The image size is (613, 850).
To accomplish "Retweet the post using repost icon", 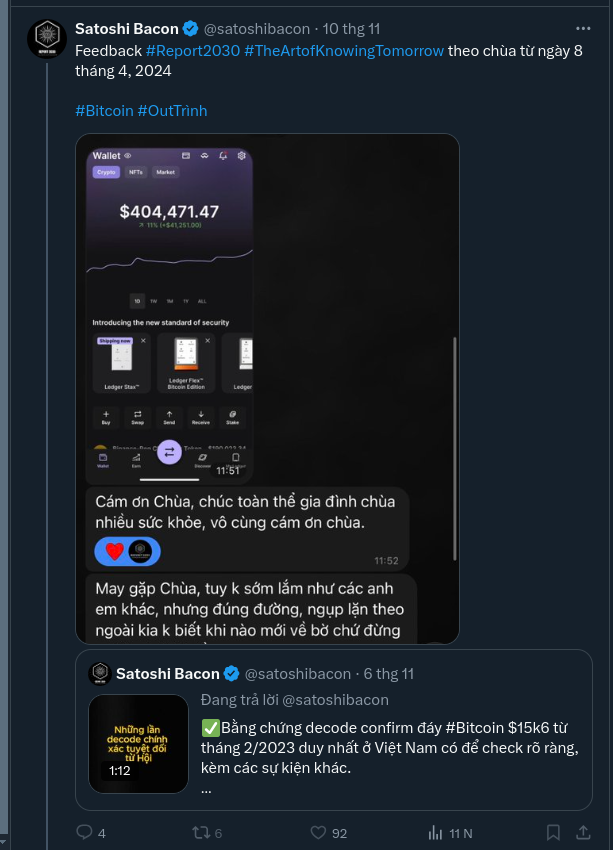I will point(201,832).
